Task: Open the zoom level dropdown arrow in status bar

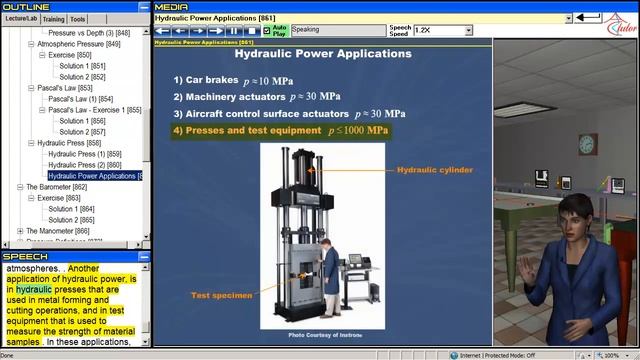Action: [x=627, y=356]
